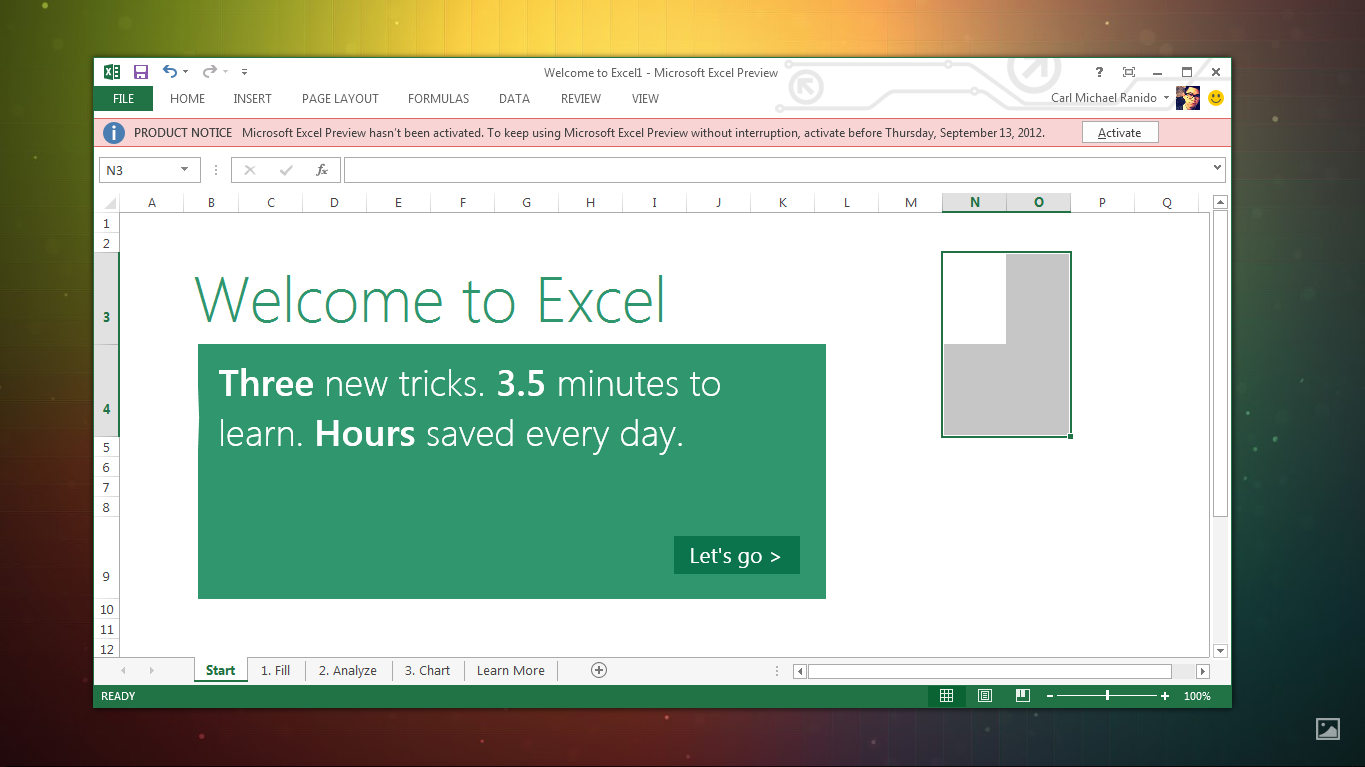
Task: Click the Ribbon Display Options icon
Action: pyautogui.click(x=1129, y=72)
